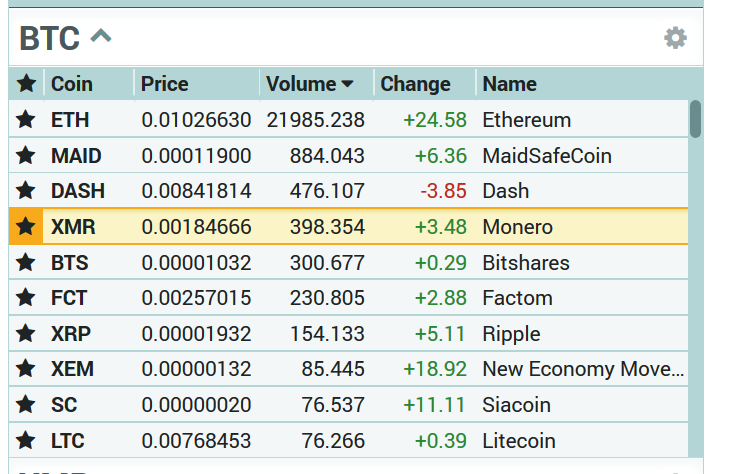The height and width of the screenshot is (474, 731).
Task: Select the XRP coin symbol
Action: tap(71, 334)
